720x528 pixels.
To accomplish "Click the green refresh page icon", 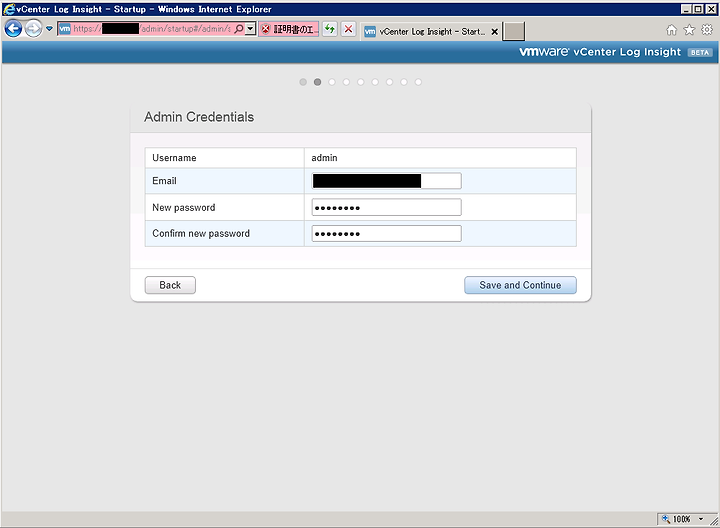I will (x=330, y=29).
